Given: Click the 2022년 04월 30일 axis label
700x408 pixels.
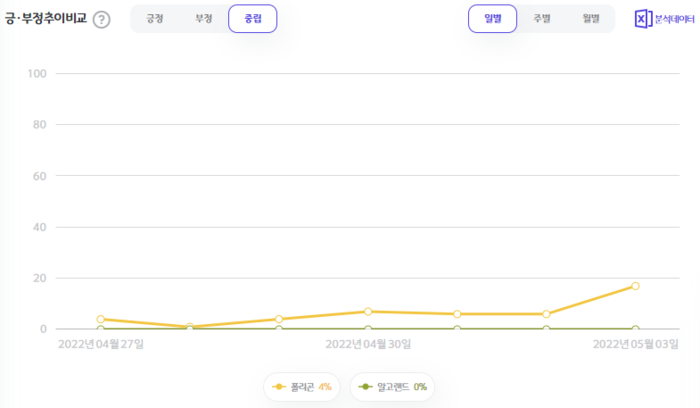Looking at the screenshot, I should pyautogui.click(x=368, y=345).
